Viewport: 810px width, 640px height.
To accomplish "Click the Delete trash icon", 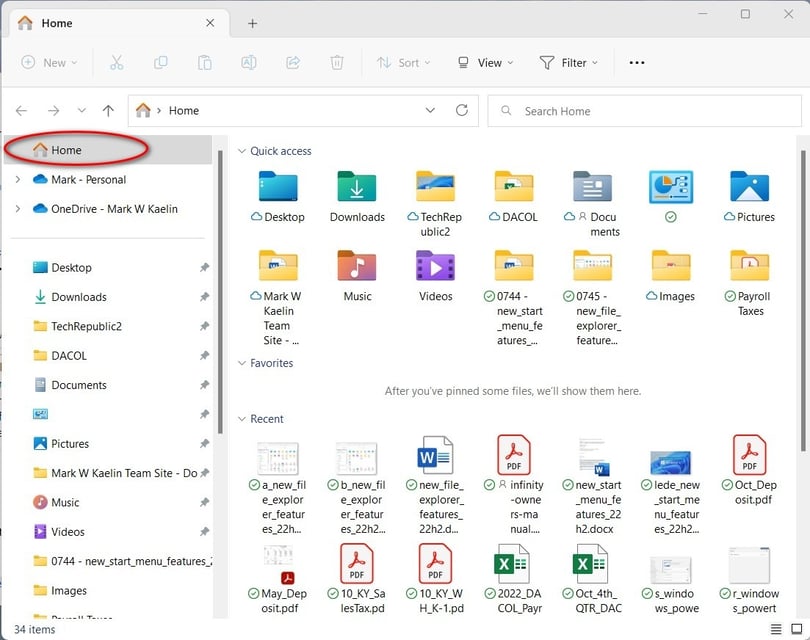I will pos(334,62).
